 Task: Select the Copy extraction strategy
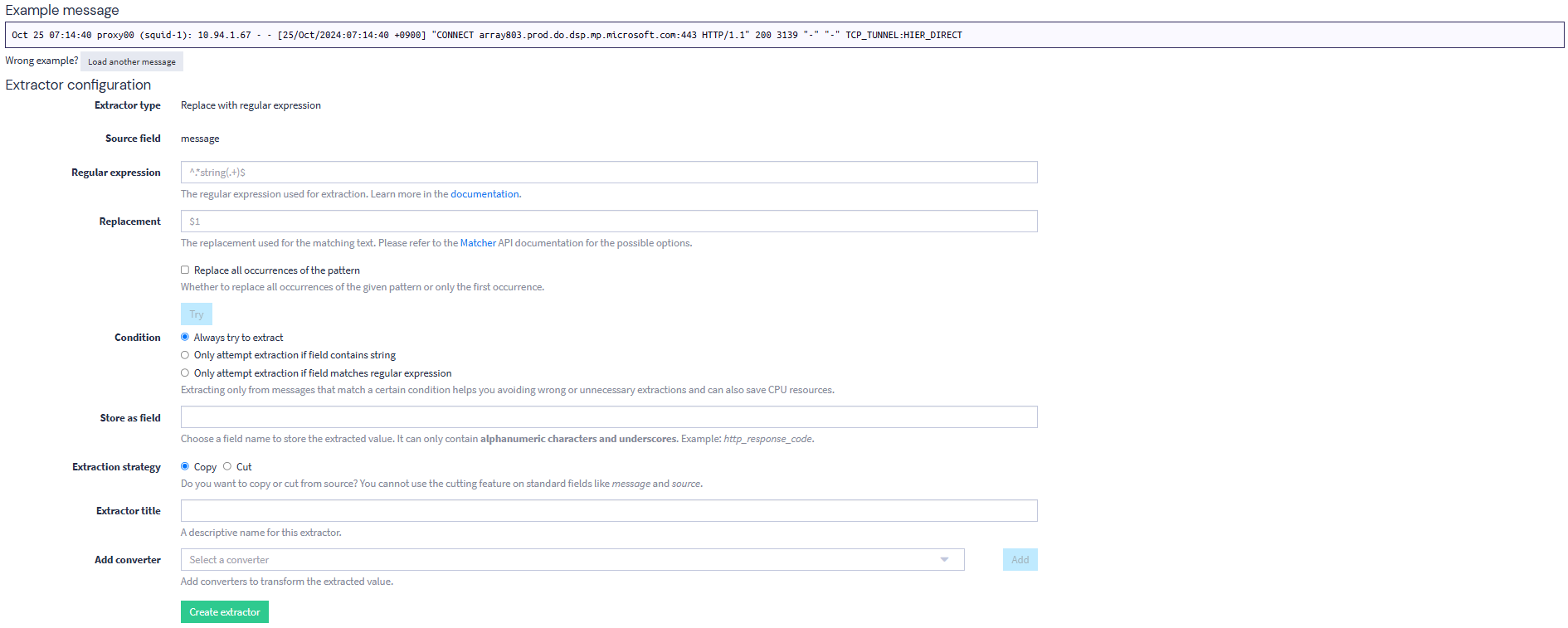(x=185, y=467)
